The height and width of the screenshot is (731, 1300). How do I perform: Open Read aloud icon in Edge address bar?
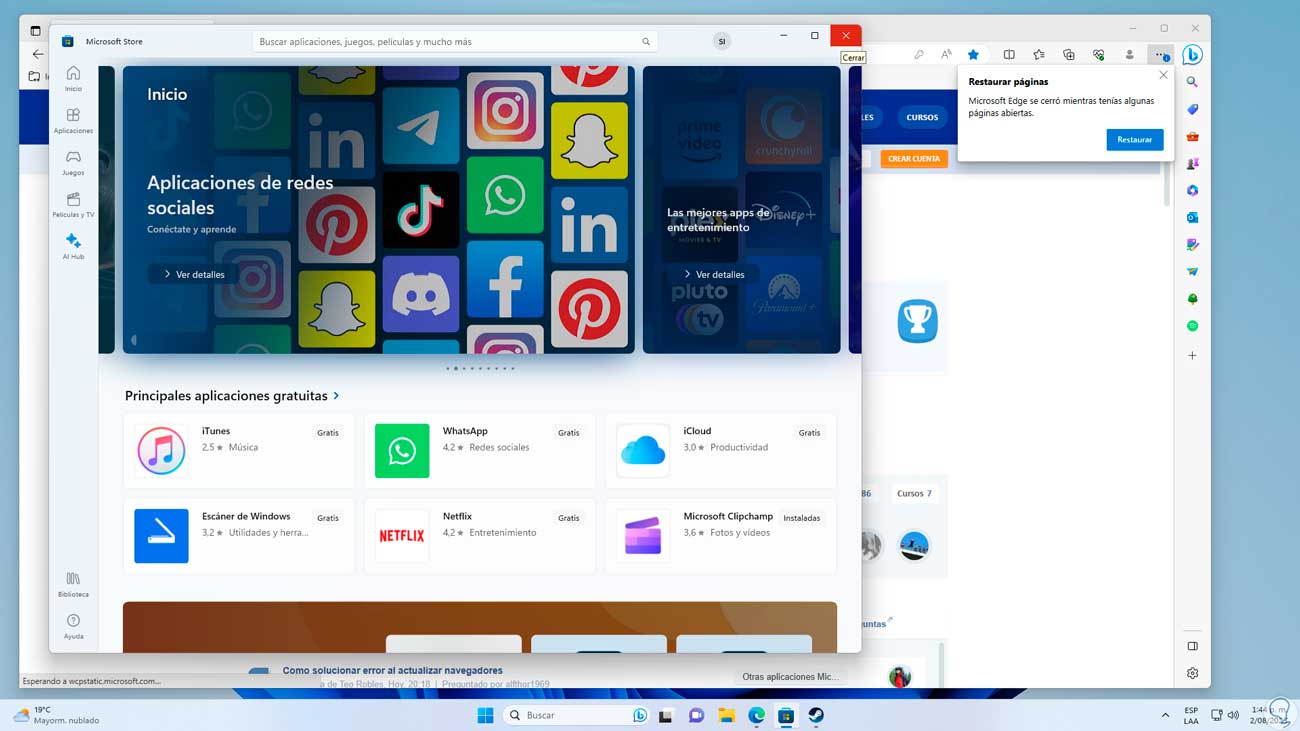pos(946,55)
